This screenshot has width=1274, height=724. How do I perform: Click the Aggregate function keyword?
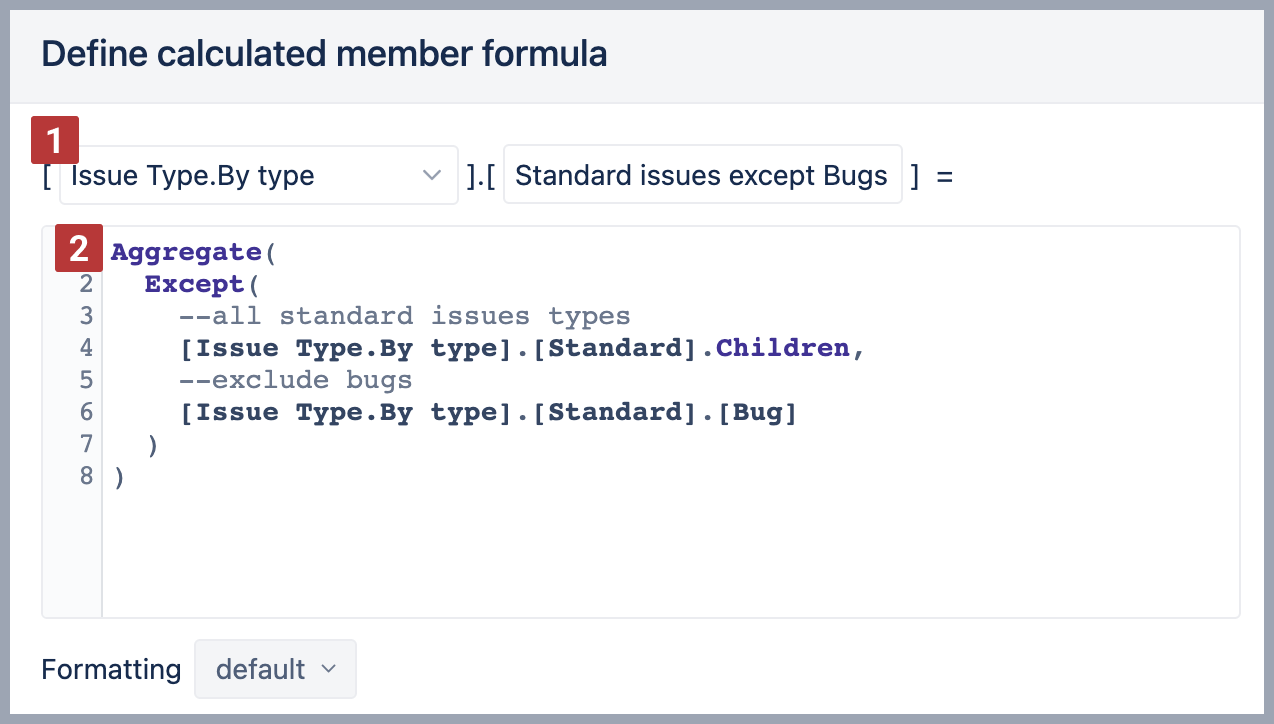188,252
